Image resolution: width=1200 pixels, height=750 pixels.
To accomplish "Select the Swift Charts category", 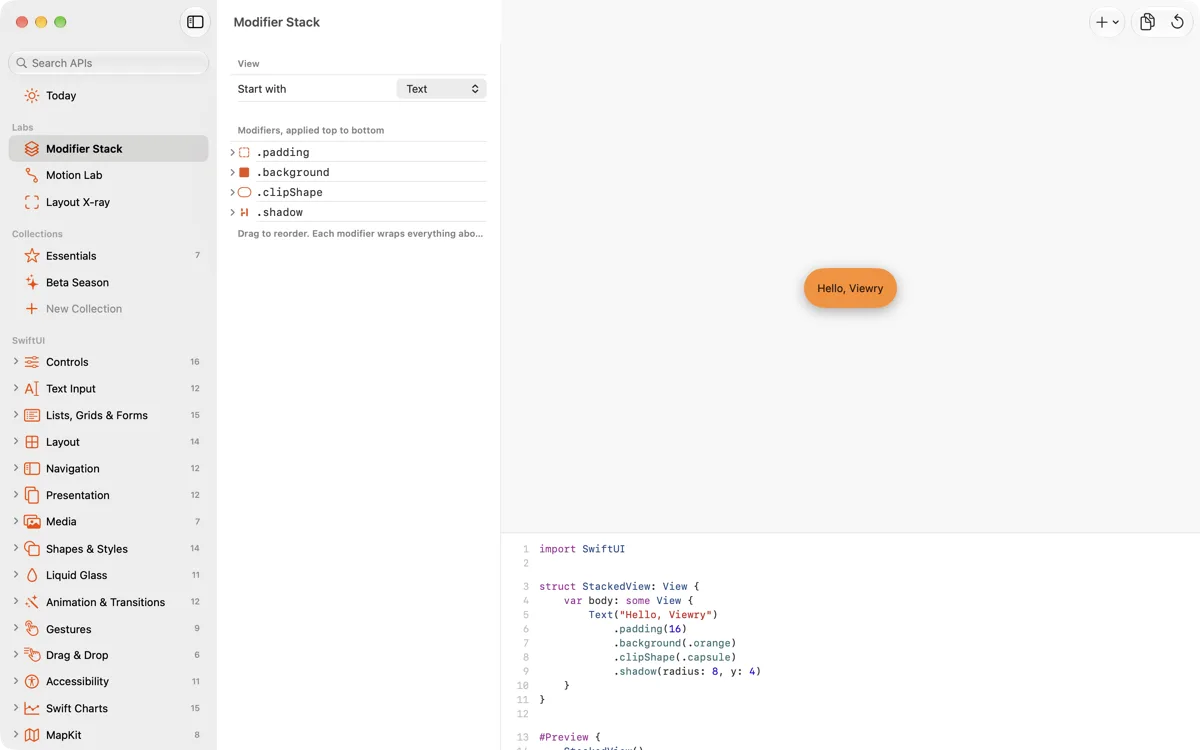I will [109, 708].
